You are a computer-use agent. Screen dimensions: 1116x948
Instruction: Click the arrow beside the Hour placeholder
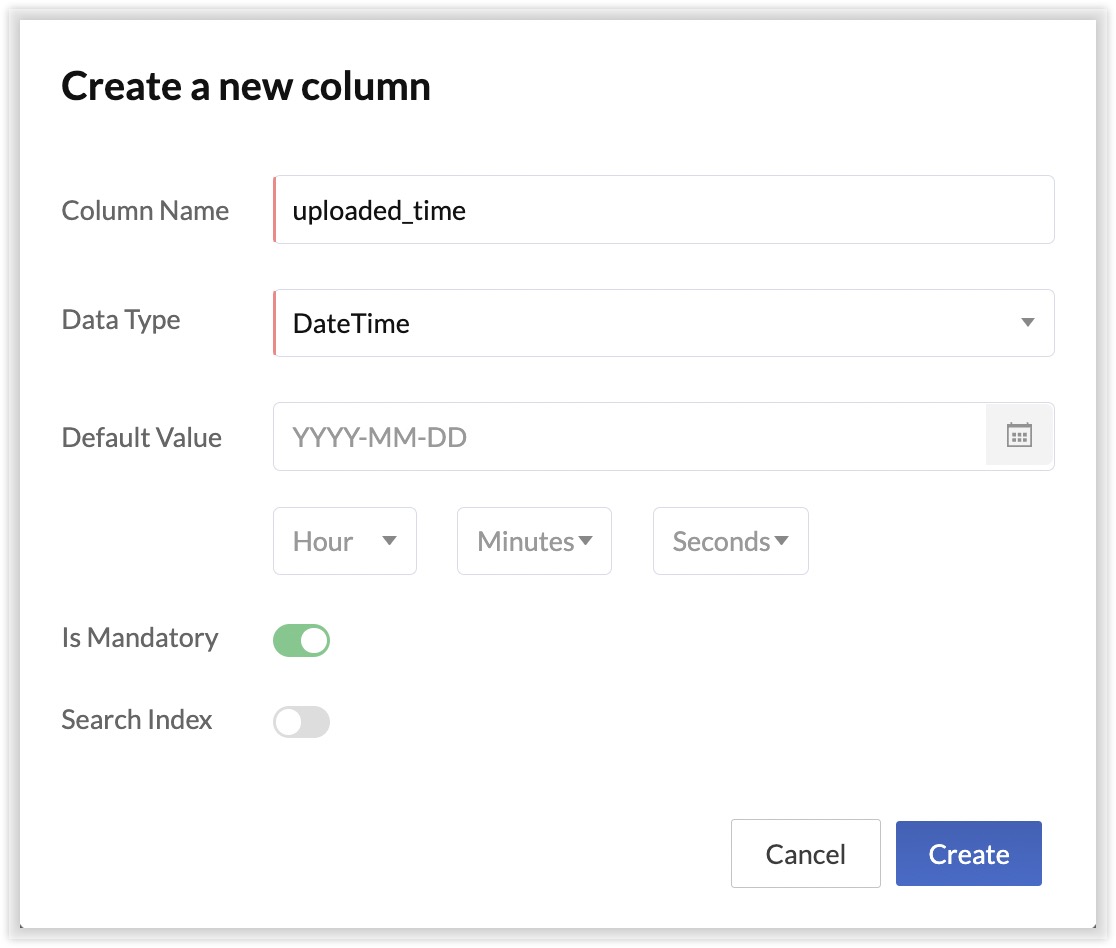tap(390, 541)
